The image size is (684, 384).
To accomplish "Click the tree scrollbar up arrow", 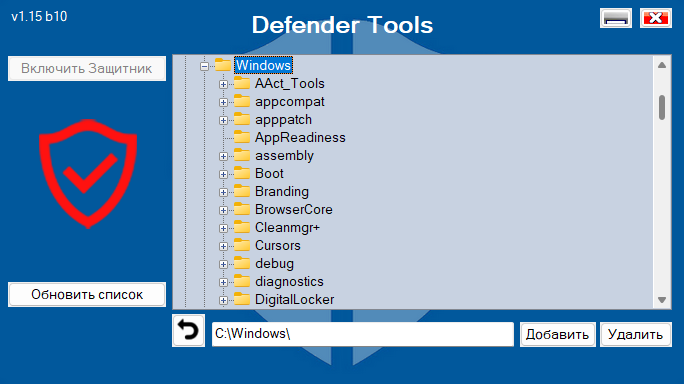I will click(662, 65).
